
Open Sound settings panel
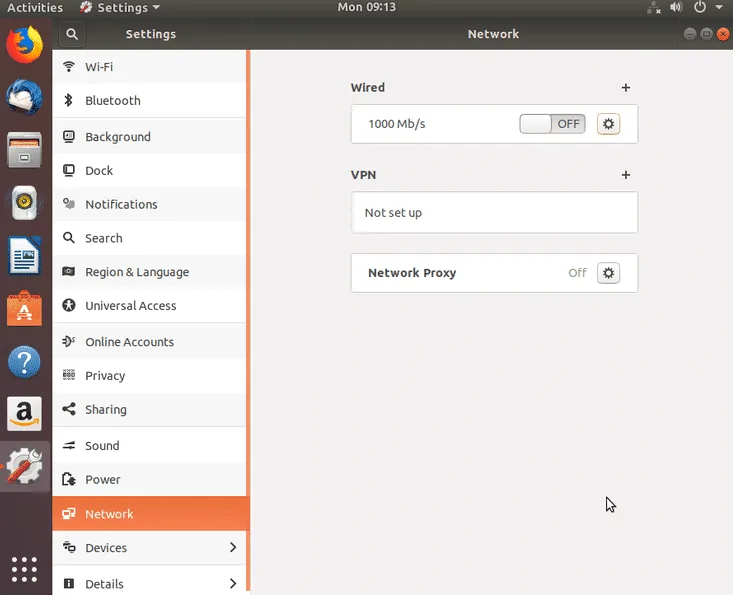pyautogui.click(x=149, y=445)
